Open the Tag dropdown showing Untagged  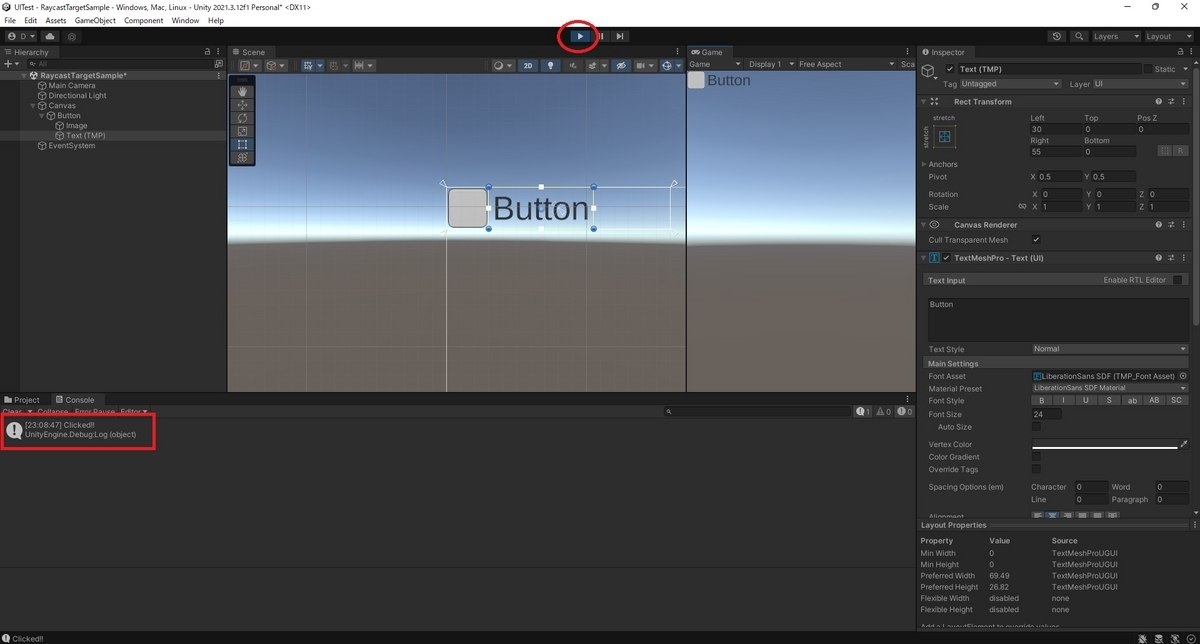point(1011,84)
